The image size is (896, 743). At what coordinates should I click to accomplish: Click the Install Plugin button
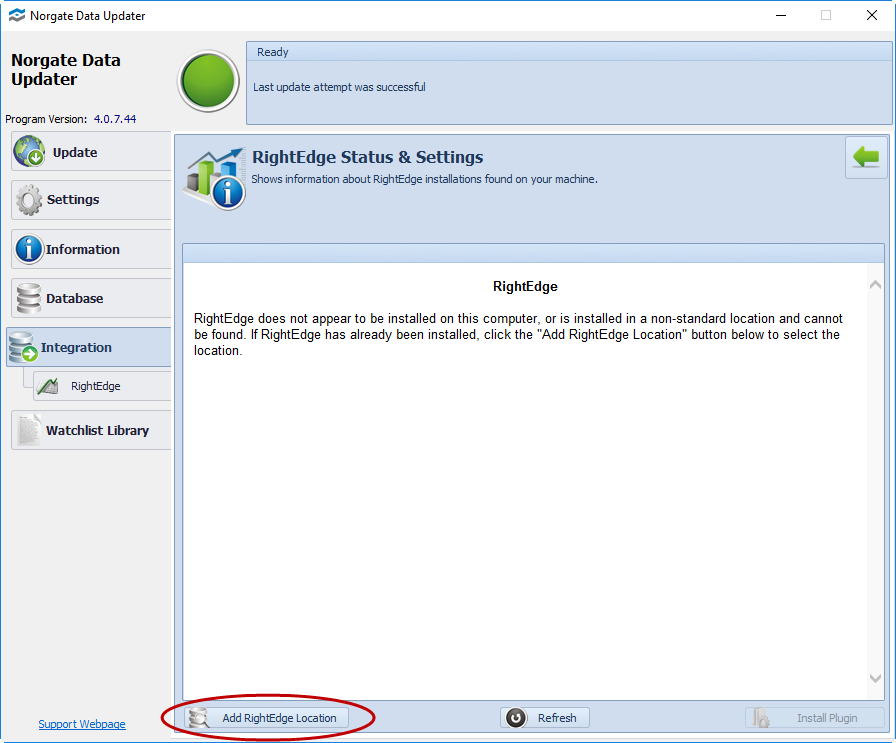pyautogui.click(x=814, y=718)
